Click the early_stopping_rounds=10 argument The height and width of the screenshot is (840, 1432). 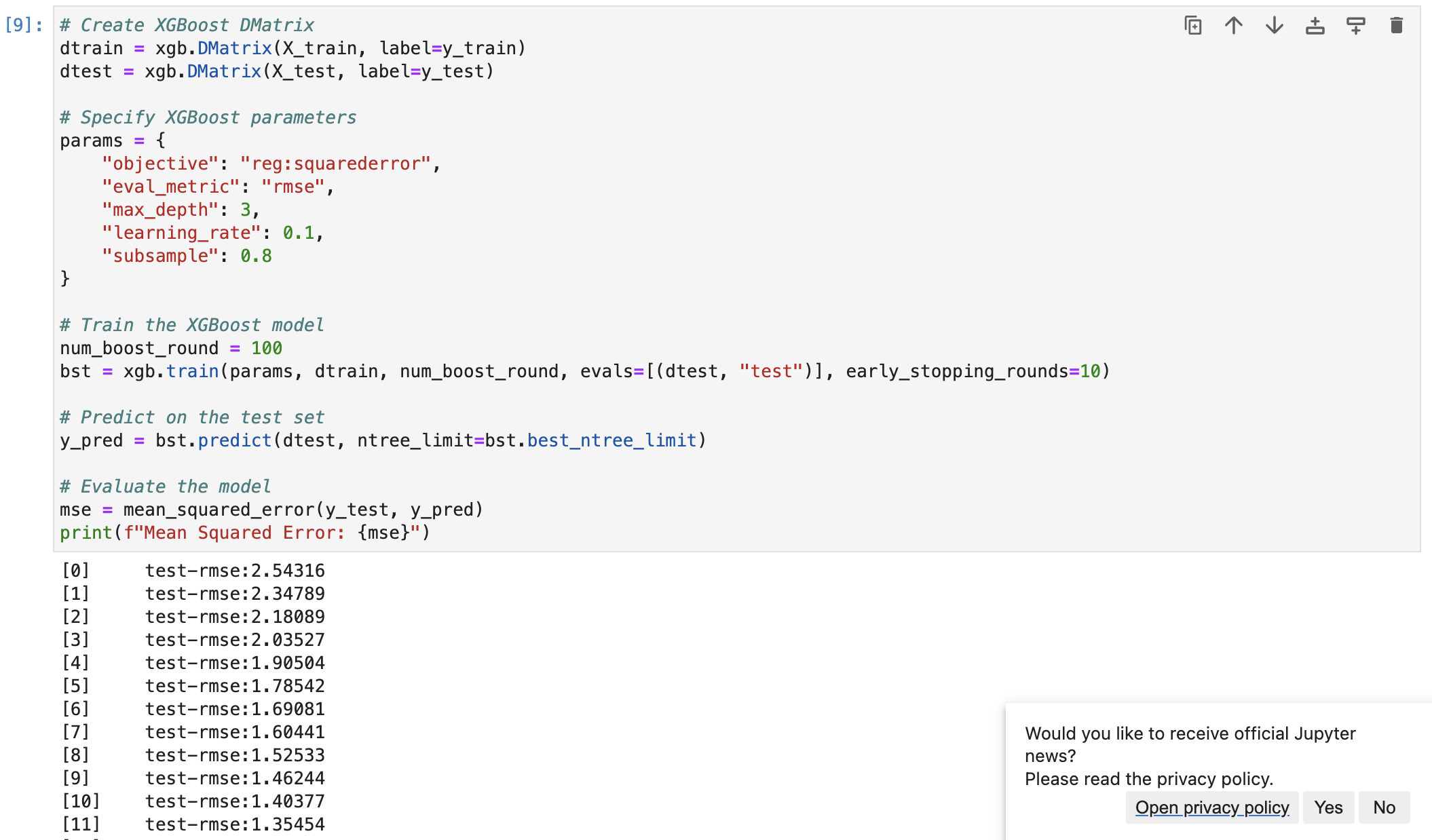(973, 371)
